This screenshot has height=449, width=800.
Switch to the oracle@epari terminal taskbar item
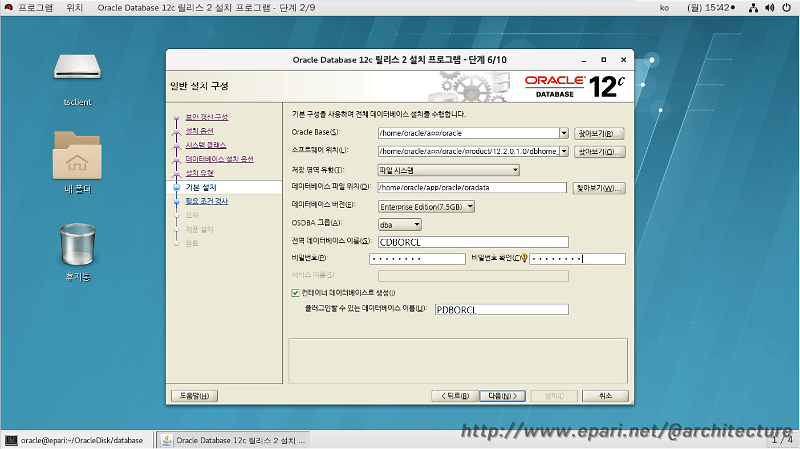(77, 440)
